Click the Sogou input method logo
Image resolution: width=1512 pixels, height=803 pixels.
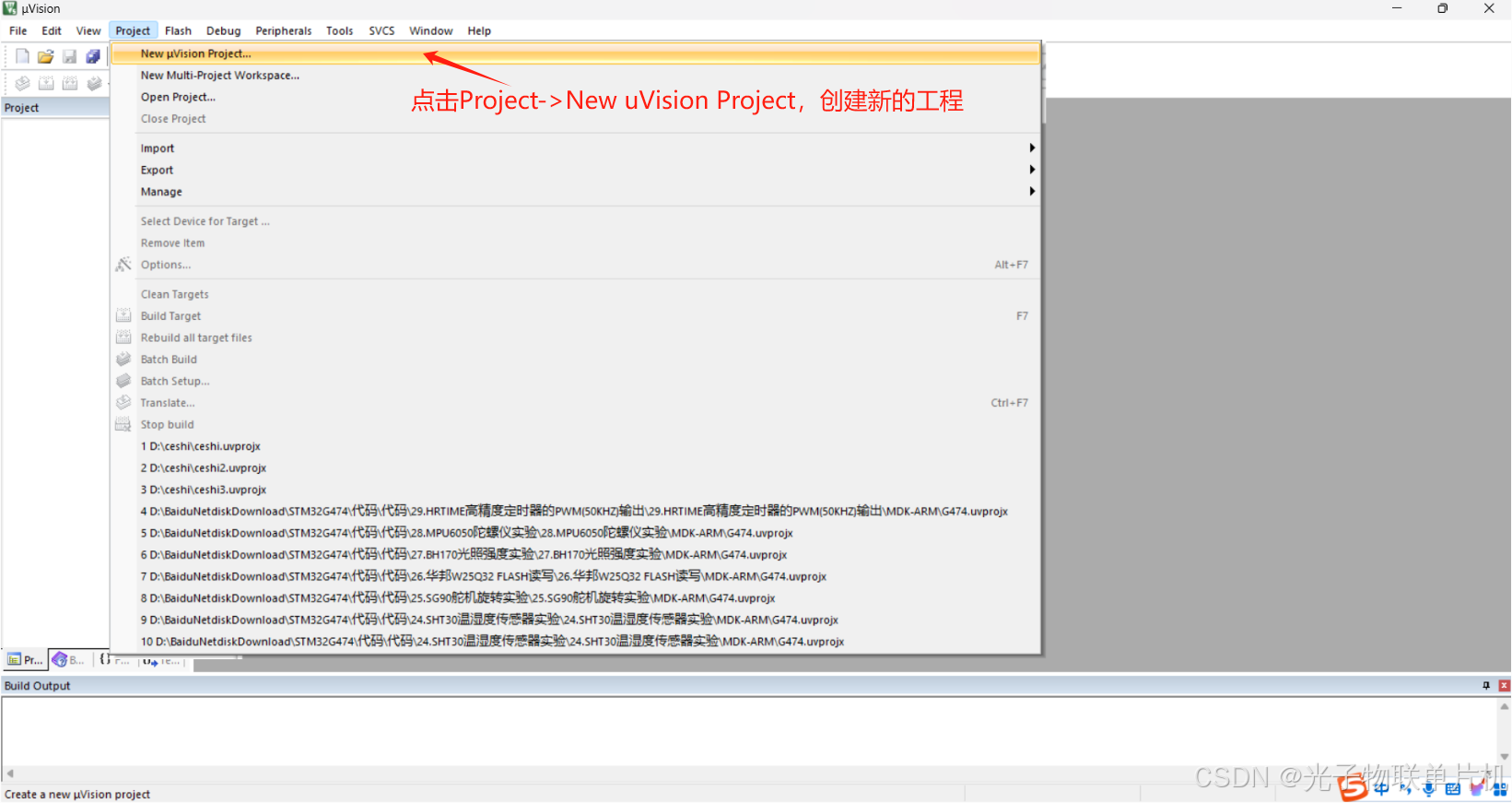pos(1354,787)
